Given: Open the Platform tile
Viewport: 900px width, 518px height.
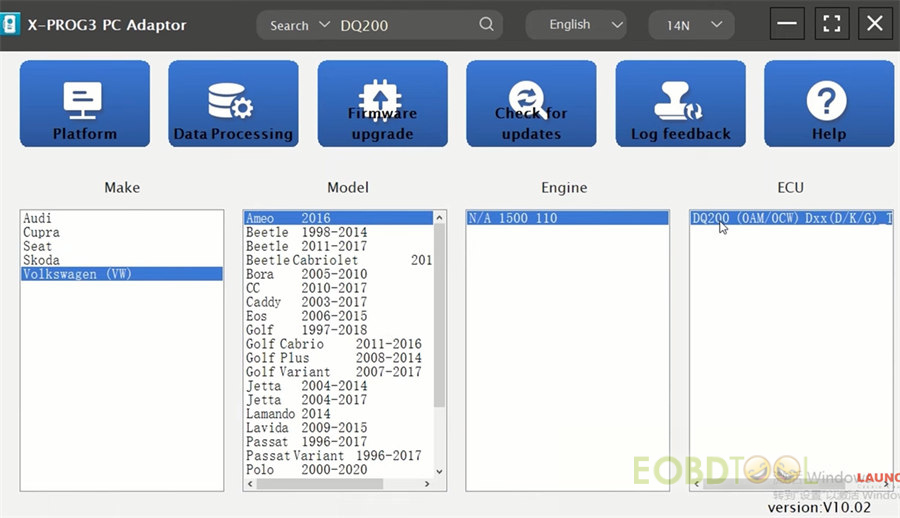Looking at the screenshot, I should click(x=85, y=103).
